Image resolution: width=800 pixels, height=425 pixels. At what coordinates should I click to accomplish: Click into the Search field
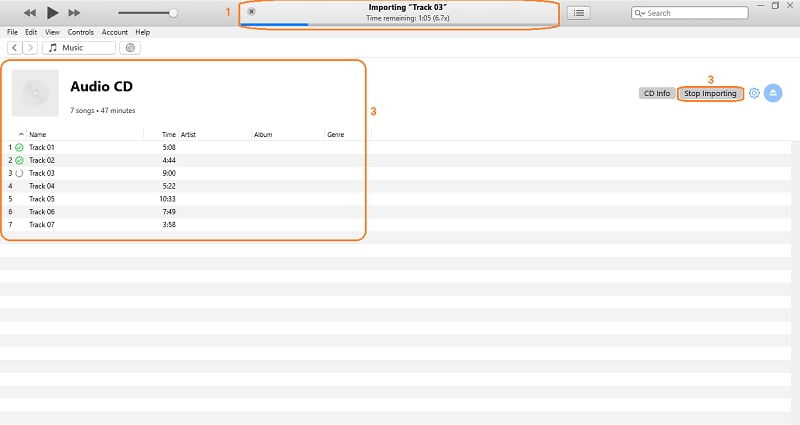click(x=690, y=13)
